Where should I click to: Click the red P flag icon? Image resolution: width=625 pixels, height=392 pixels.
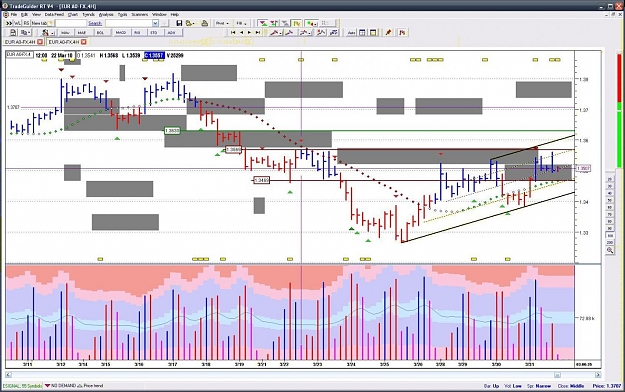coord(402,33)
